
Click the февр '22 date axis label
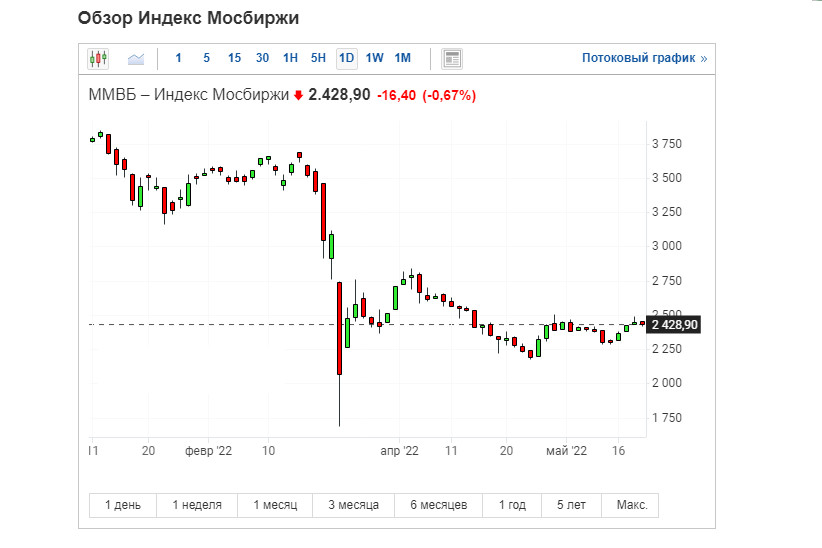click(208, 451)
